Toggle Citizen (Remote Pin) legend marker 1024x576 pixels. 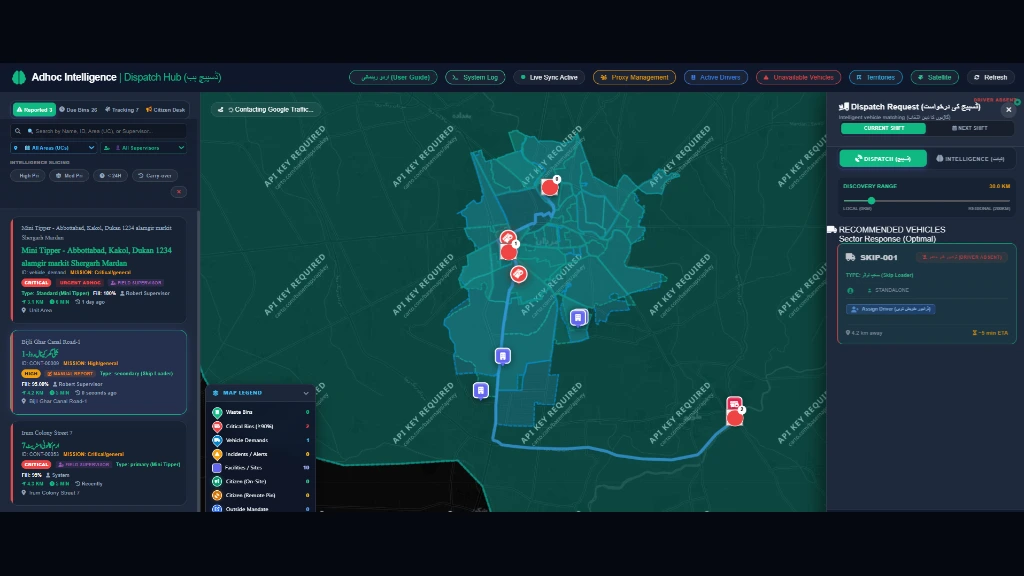click(x=217, y=495)
